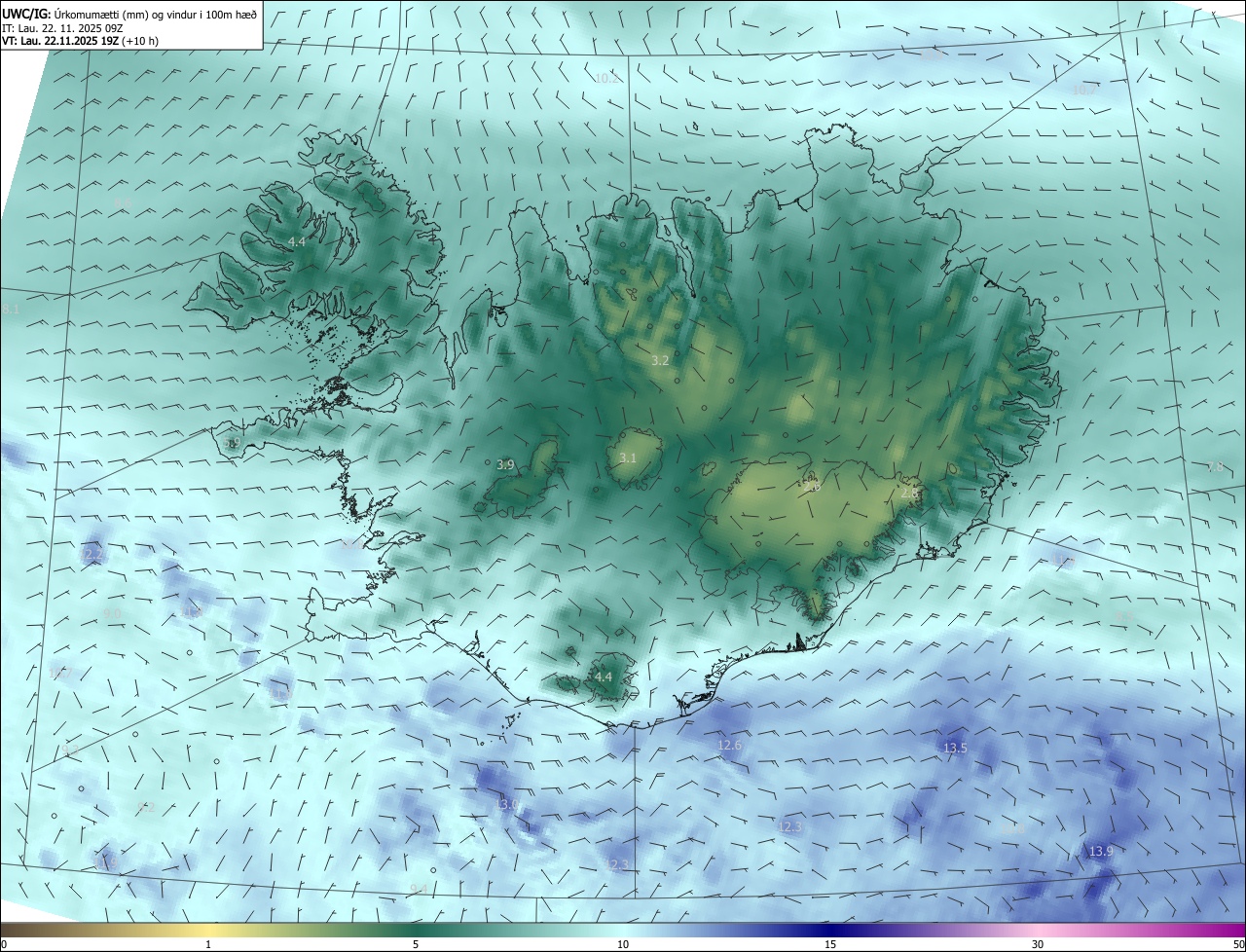Click the colour scale tick label '30'
Image resolution: width=1246 pixels, height=952 pixels.
point(1038,944)
